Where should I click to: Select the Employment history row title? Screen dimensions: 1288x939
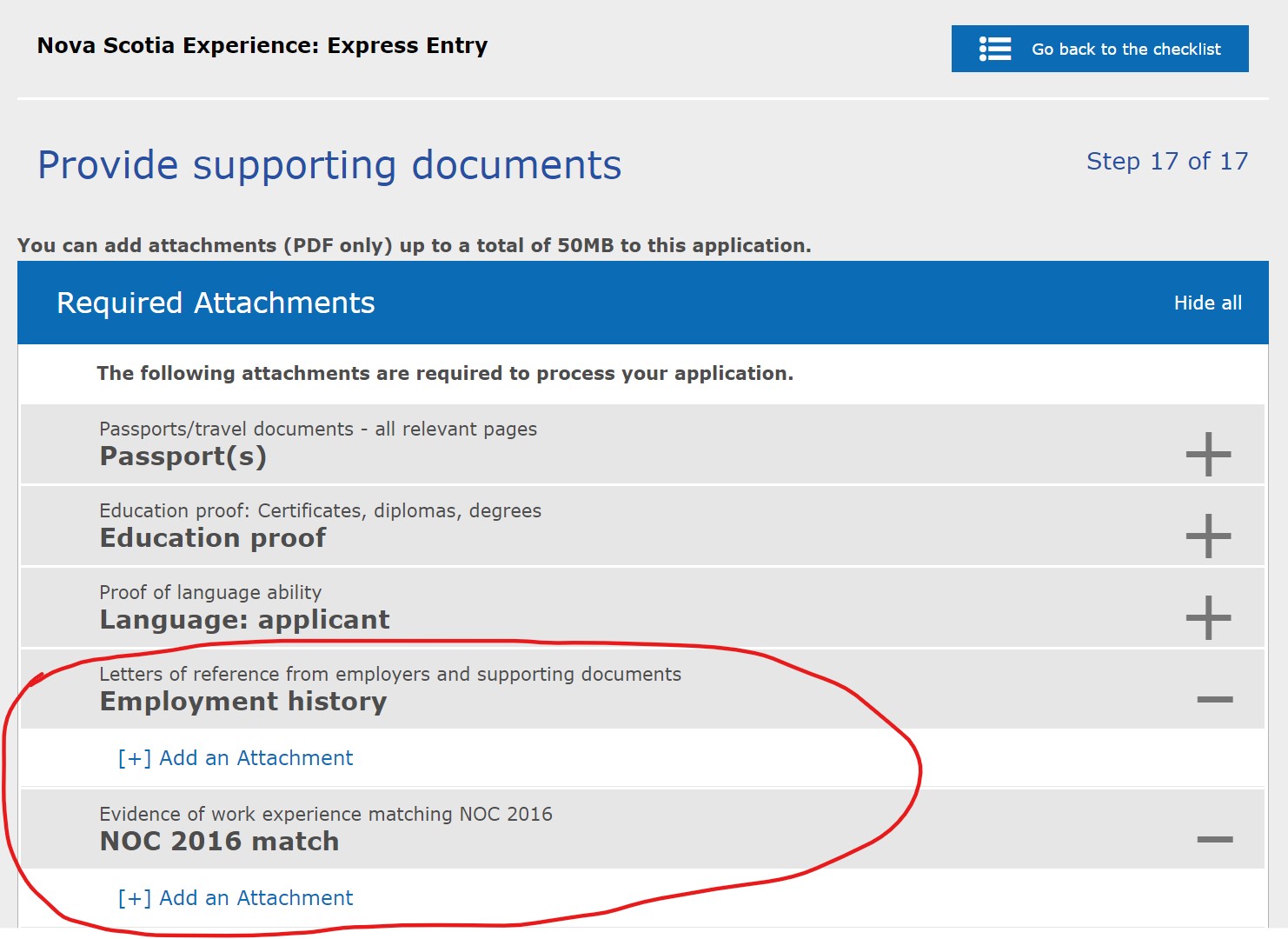coord(243,702)
